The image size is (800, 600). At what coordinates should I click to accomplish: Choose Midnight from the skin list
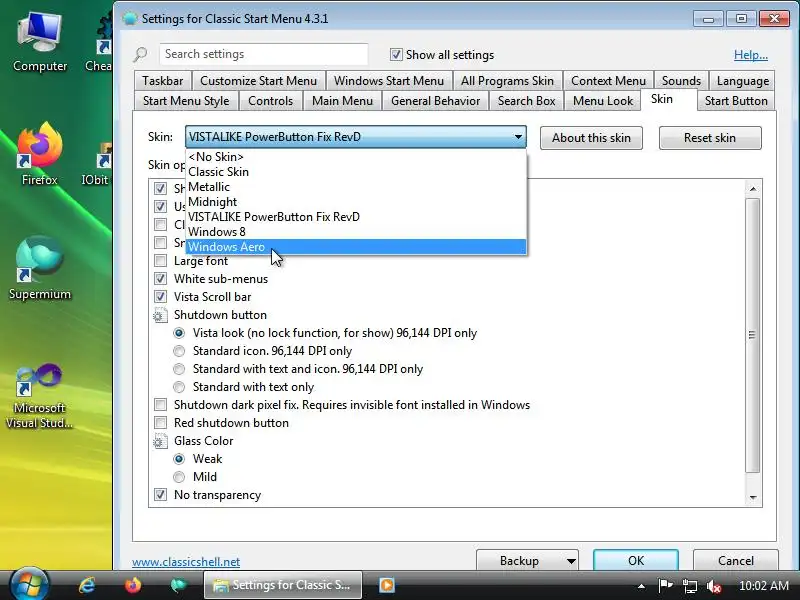356,202
